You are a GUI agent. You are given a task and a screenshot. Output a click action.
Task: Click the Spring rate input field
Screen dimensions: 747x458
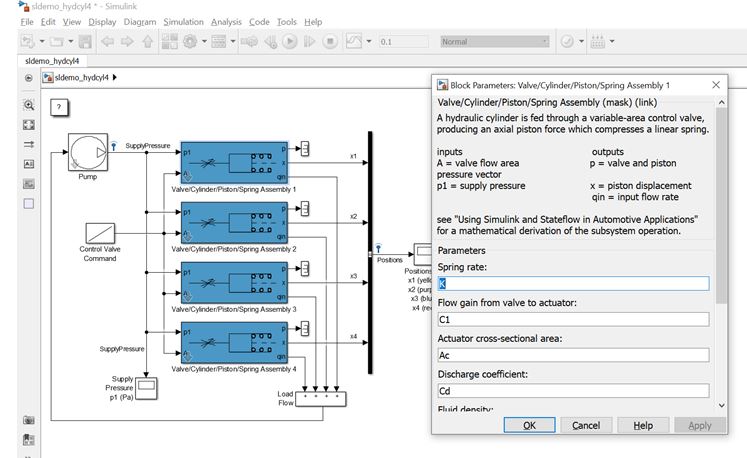573,284
